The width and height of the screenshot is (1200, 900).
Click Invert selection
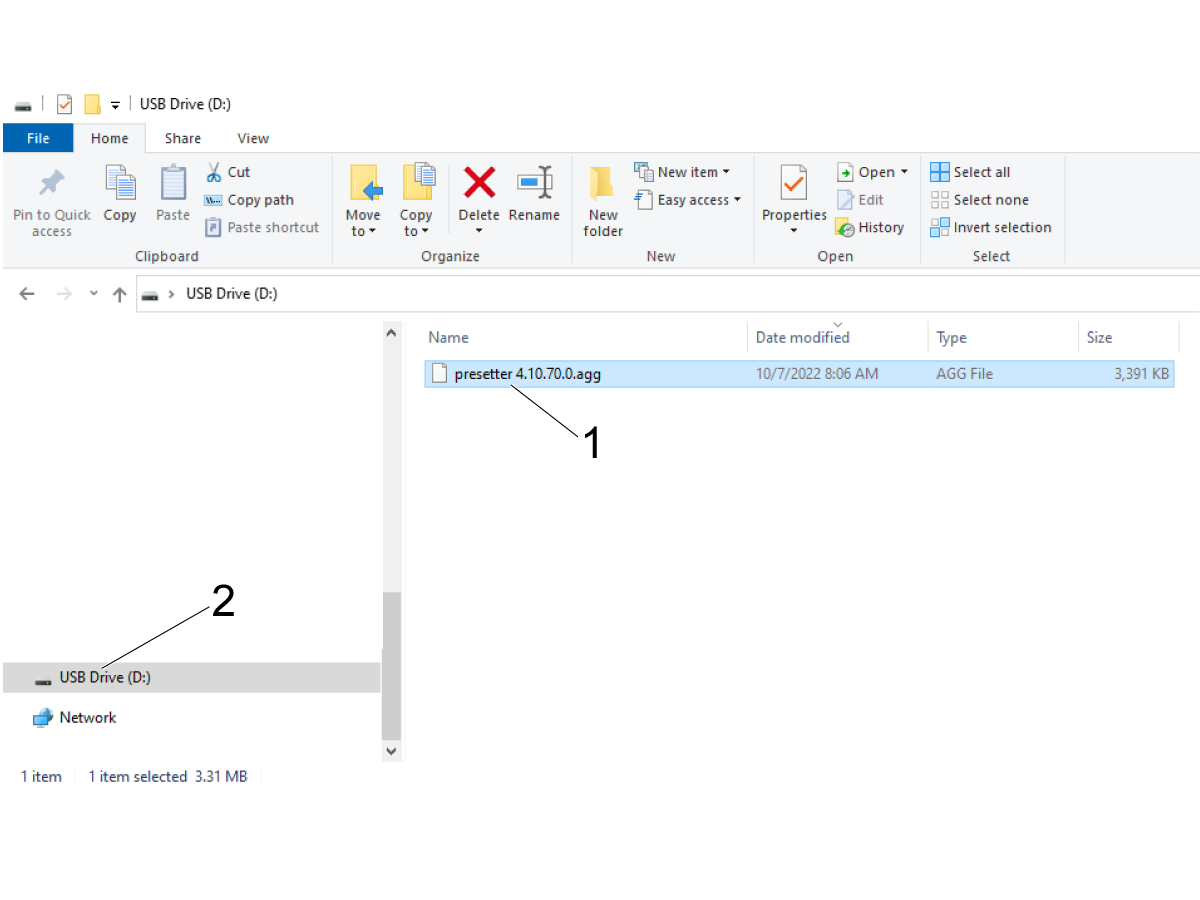pyautogui.click(x=991, y=227)
